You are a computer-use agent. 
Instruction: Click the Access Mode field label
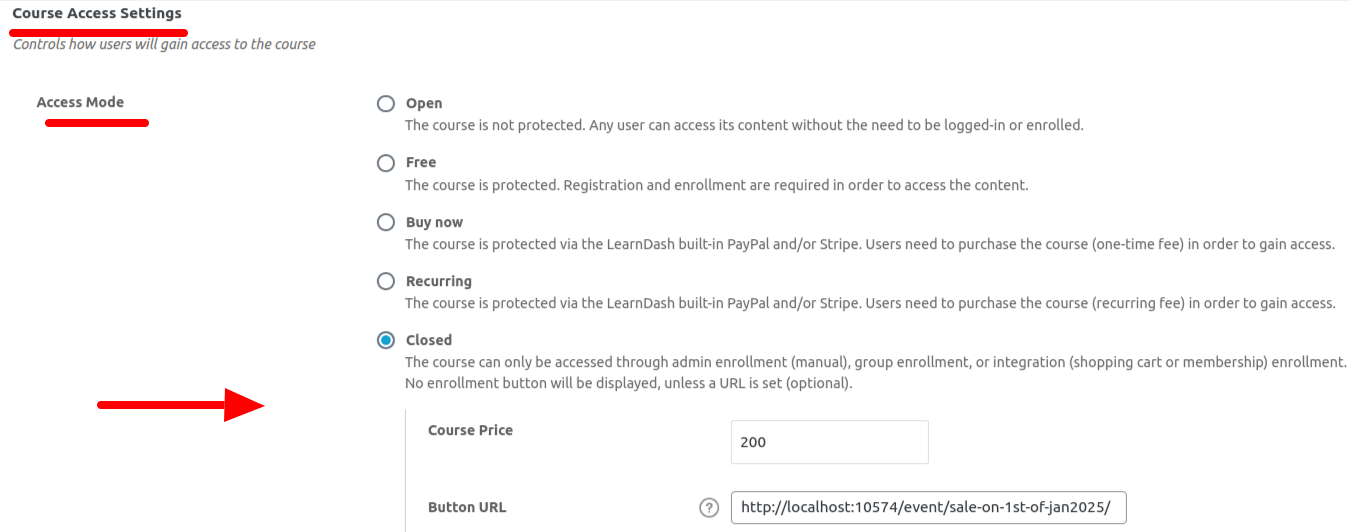tap(80, 102)
